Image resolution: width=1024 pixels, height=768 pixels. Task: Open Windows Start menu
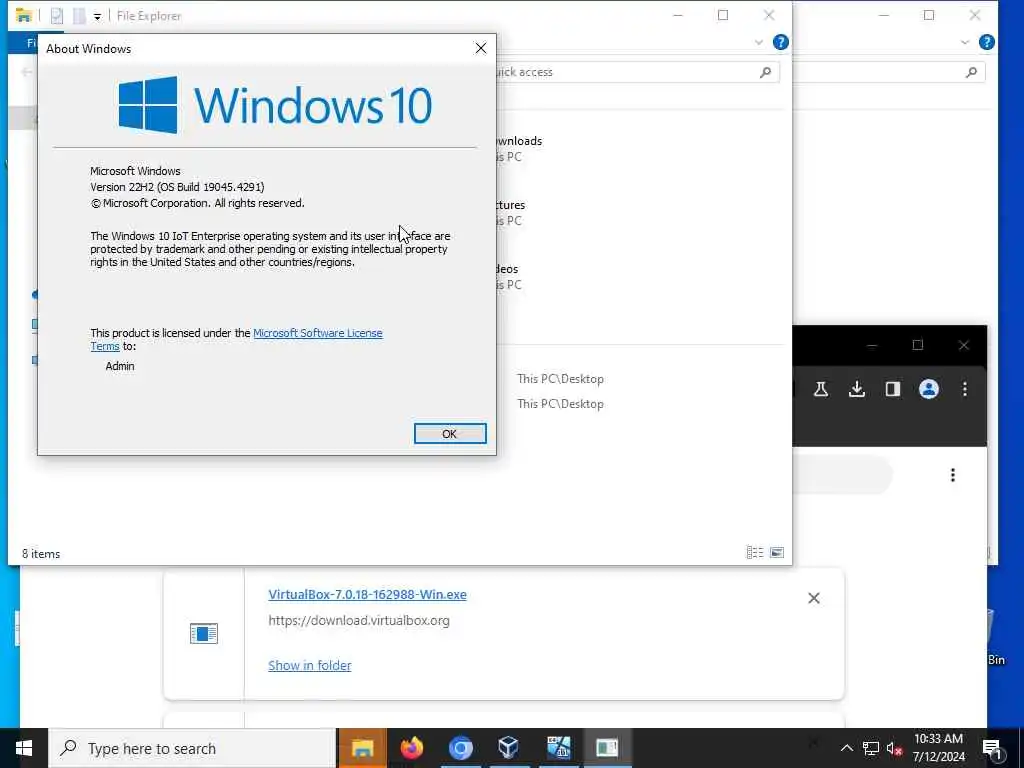click(24, 748)
